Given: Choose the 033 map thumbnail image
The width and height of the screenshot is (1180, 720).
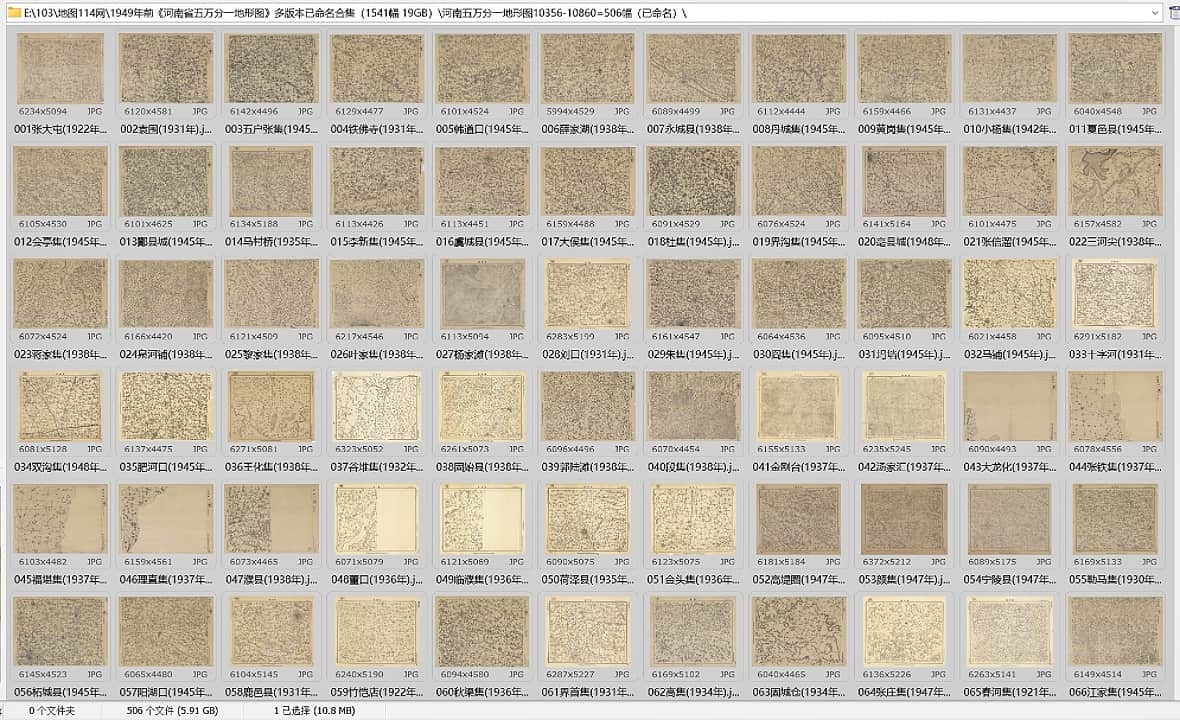Looking at the screenshot, I should [1115, 294].
